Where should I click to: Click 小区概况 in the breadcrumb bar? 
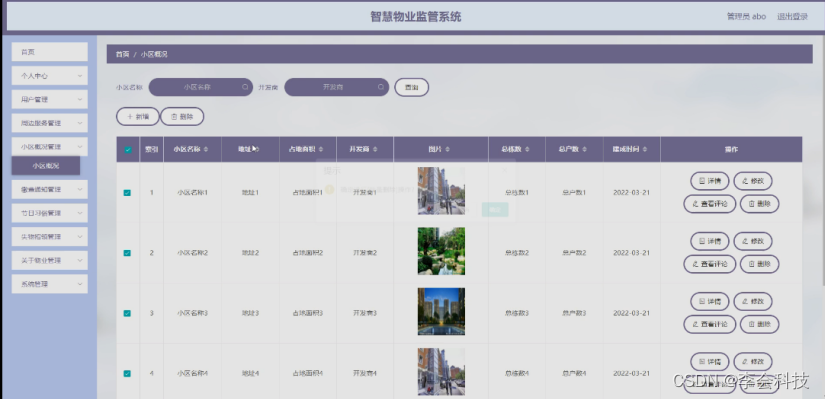(154, 54)
